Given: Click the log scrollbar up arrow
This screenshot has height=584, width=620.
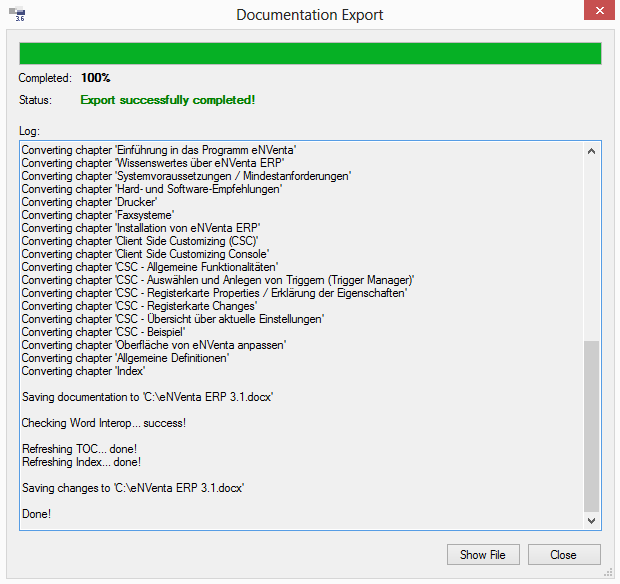Looking at the screenshot, I should pyautogui.click(x=592, y=151).
